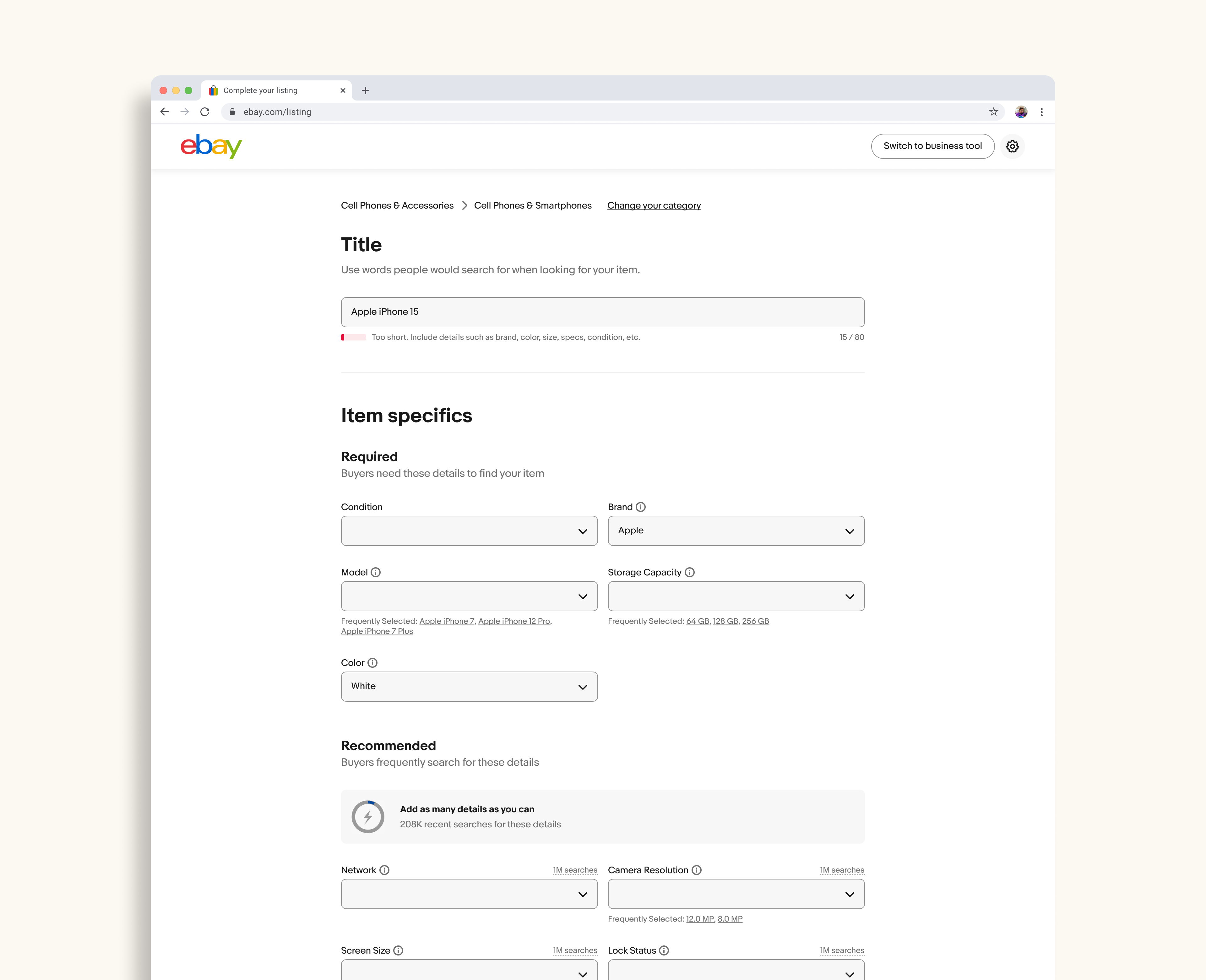Click 1M searches next to Lock Status
Viewport: 1206px width, 980px height.
coord(842,951)
